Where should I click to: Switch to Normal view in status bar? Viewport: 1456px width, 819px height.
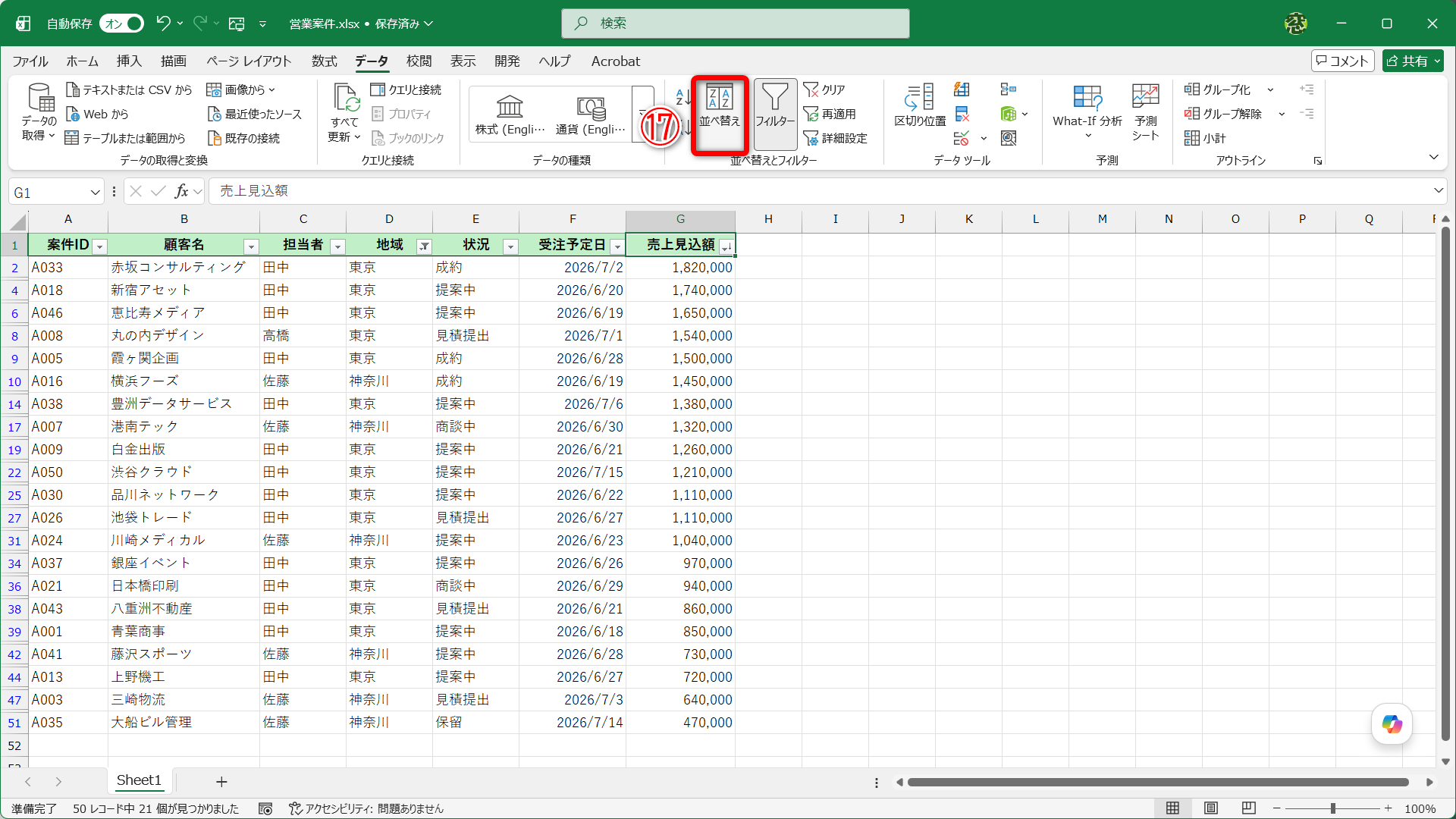[x=1172, y=808]
